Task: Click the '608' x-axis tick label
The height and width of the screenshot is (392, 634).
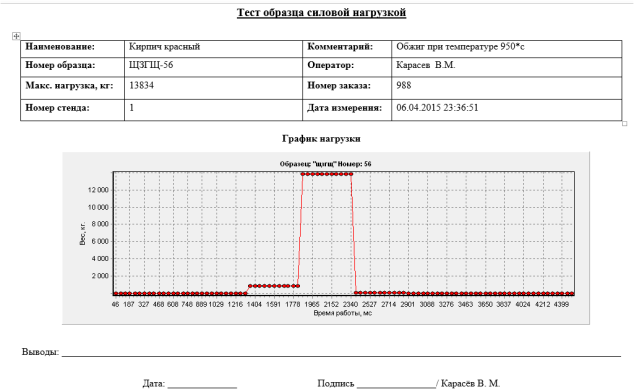Action: coord(172,304)
